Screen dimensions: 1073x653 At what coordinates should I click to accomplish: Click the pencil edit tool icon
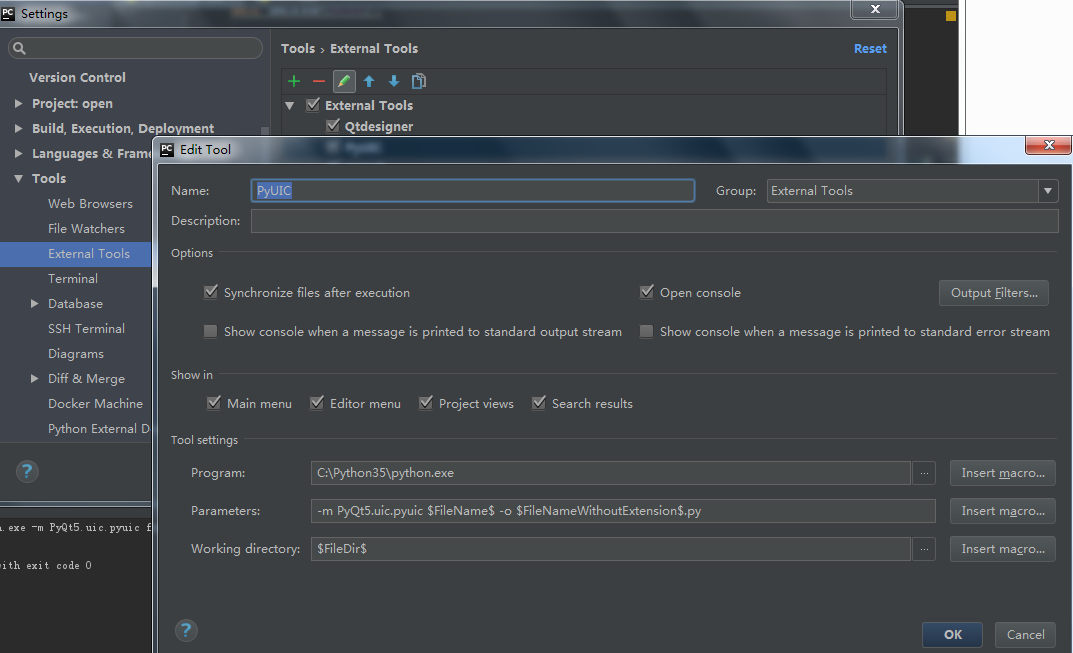[344, 81]
